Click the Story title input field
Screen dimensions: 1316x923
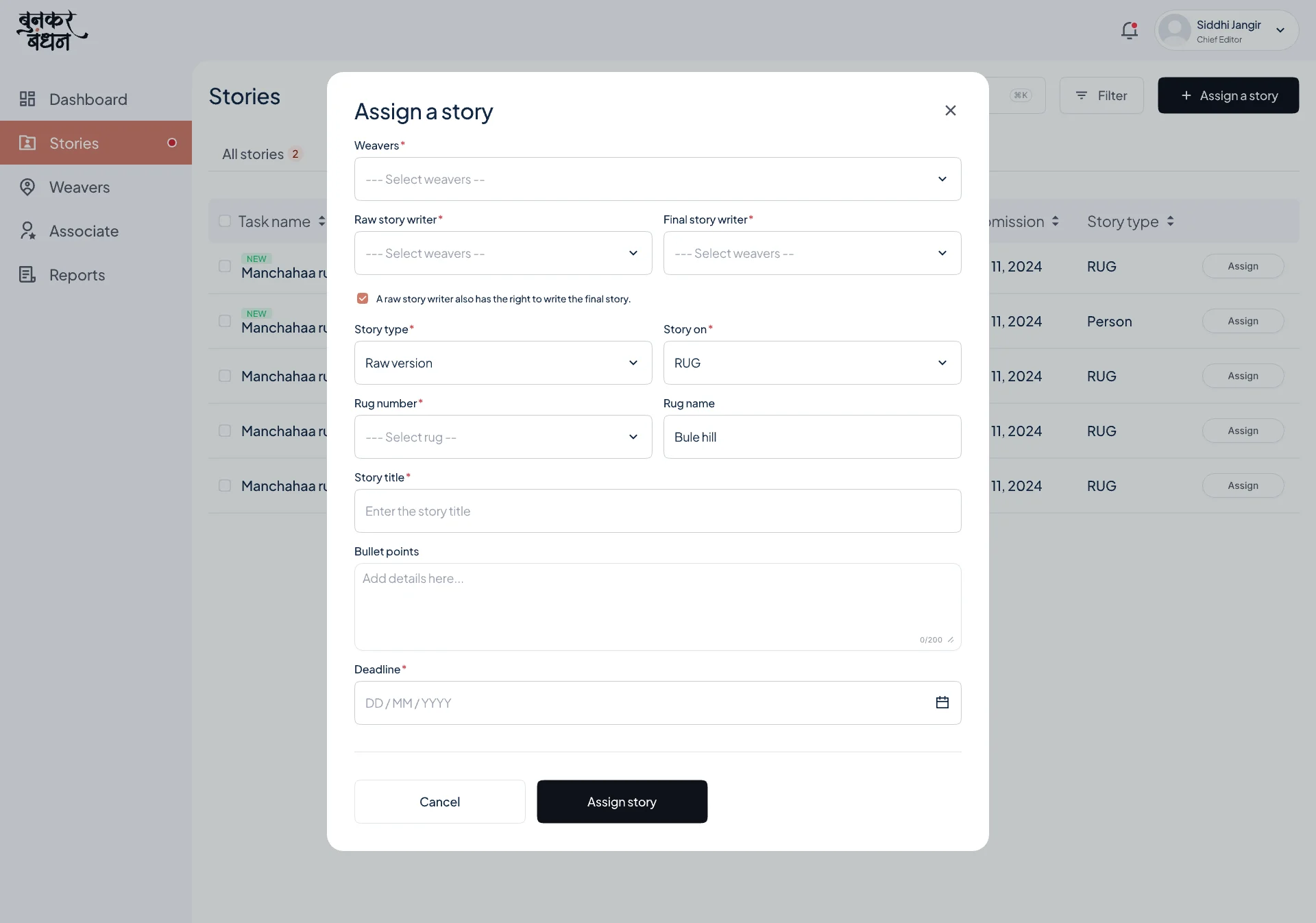(657, 511)
